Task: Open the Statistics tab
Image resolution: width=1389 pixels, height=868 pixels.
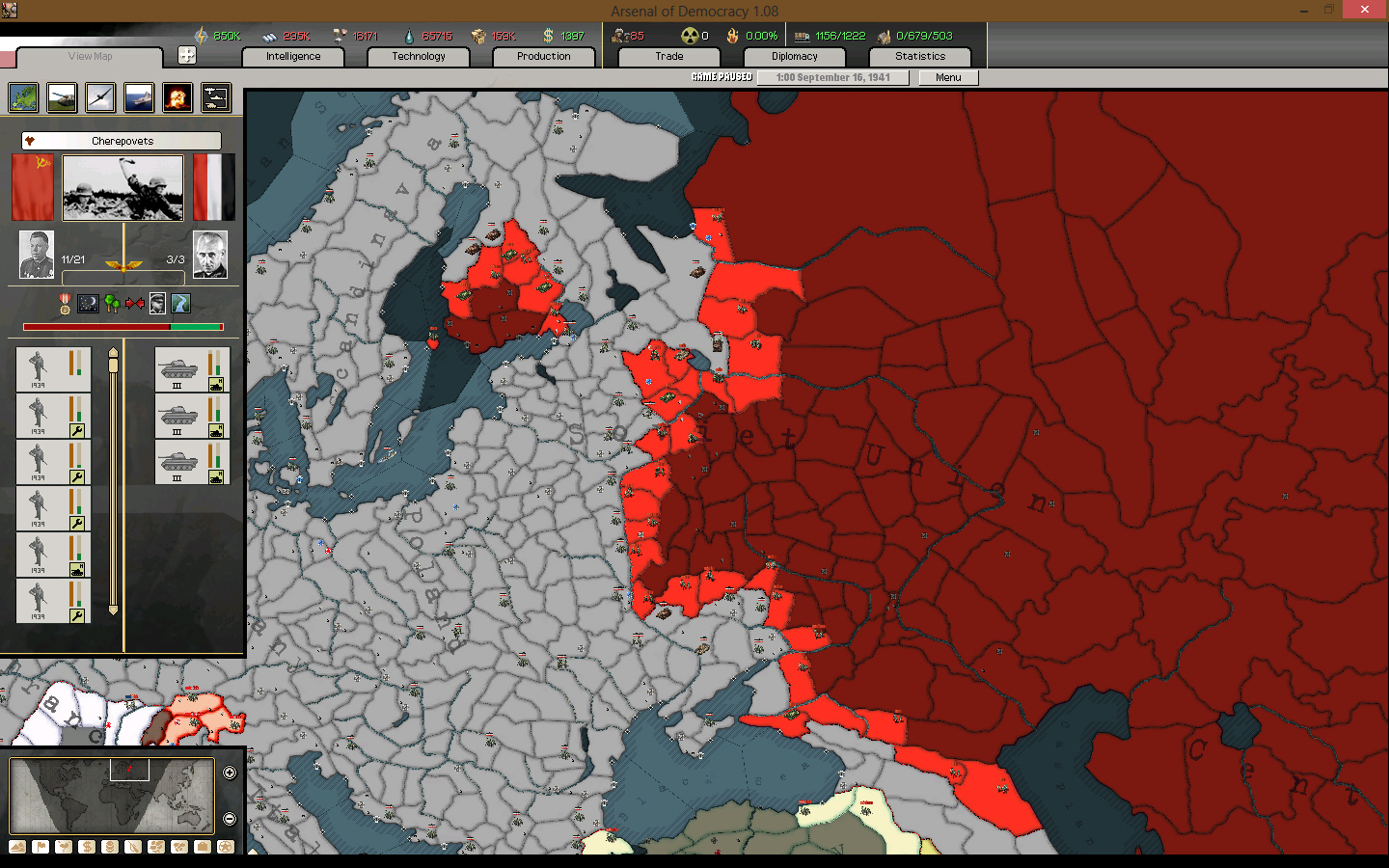Action: pos(920,57)
